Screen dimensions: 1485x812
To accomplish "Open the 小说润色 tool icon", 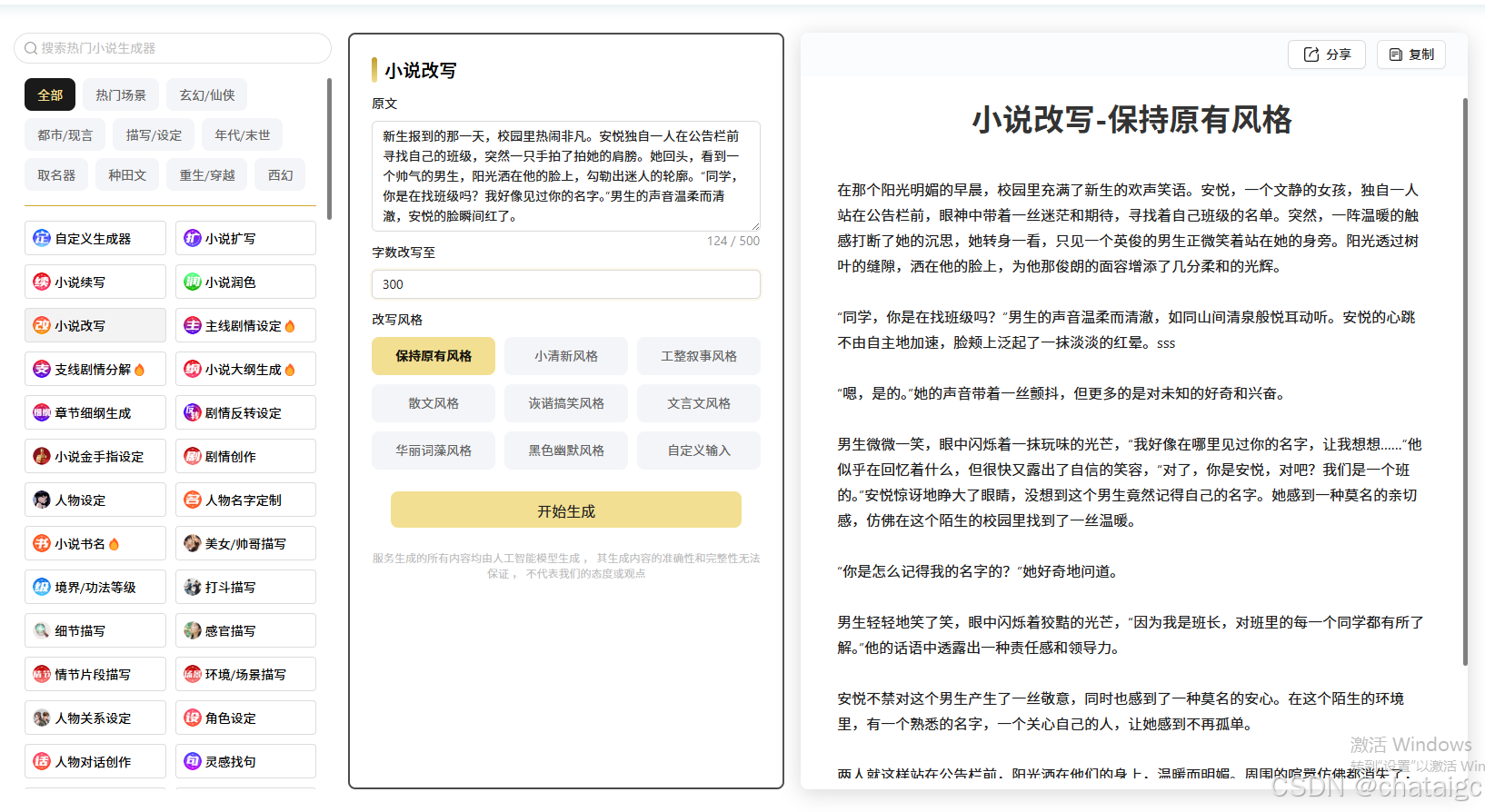I will coord(193,282).
